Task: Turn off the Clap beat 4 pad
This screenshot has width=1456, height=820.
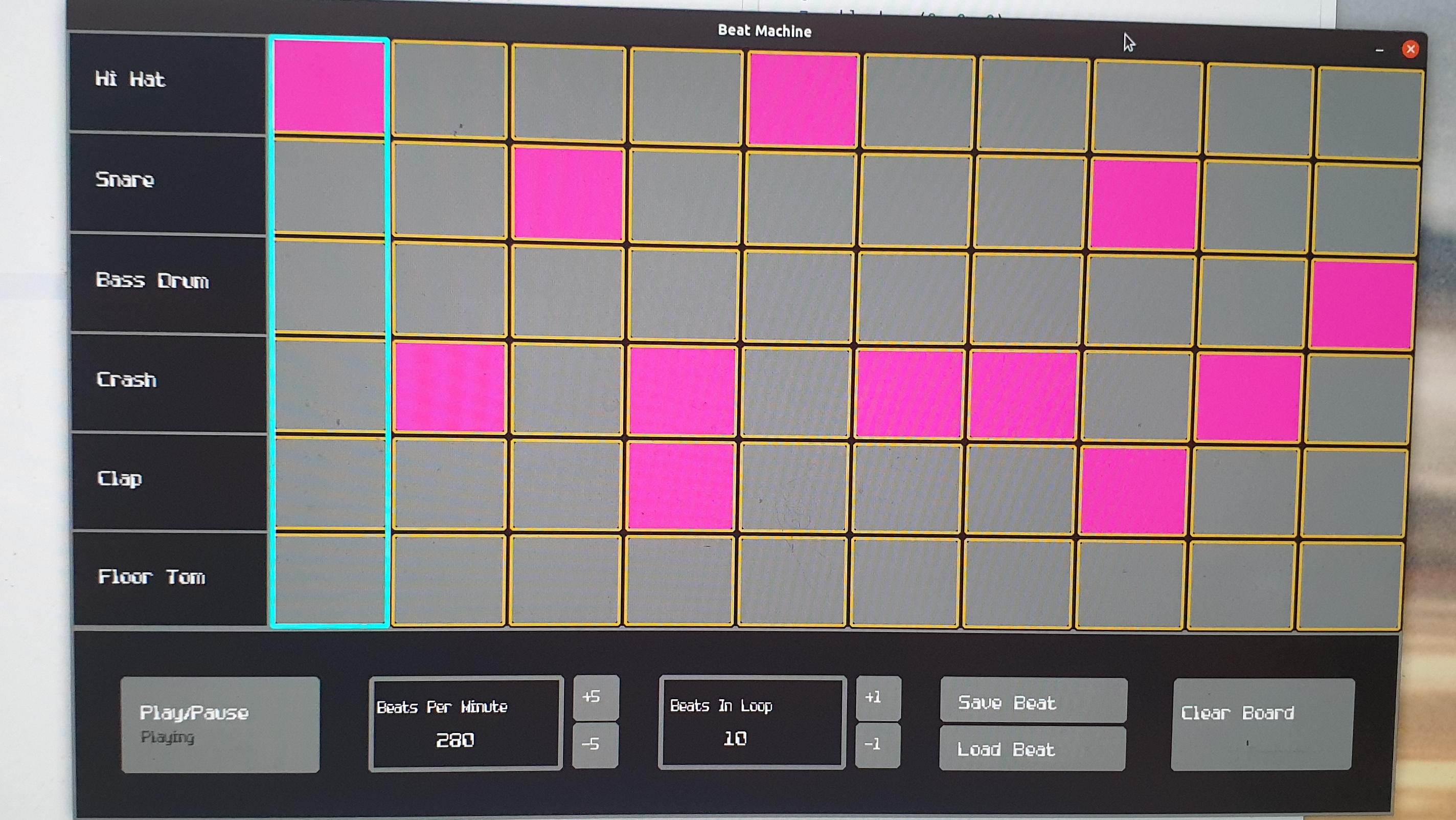Action: (x=680, y=486)
